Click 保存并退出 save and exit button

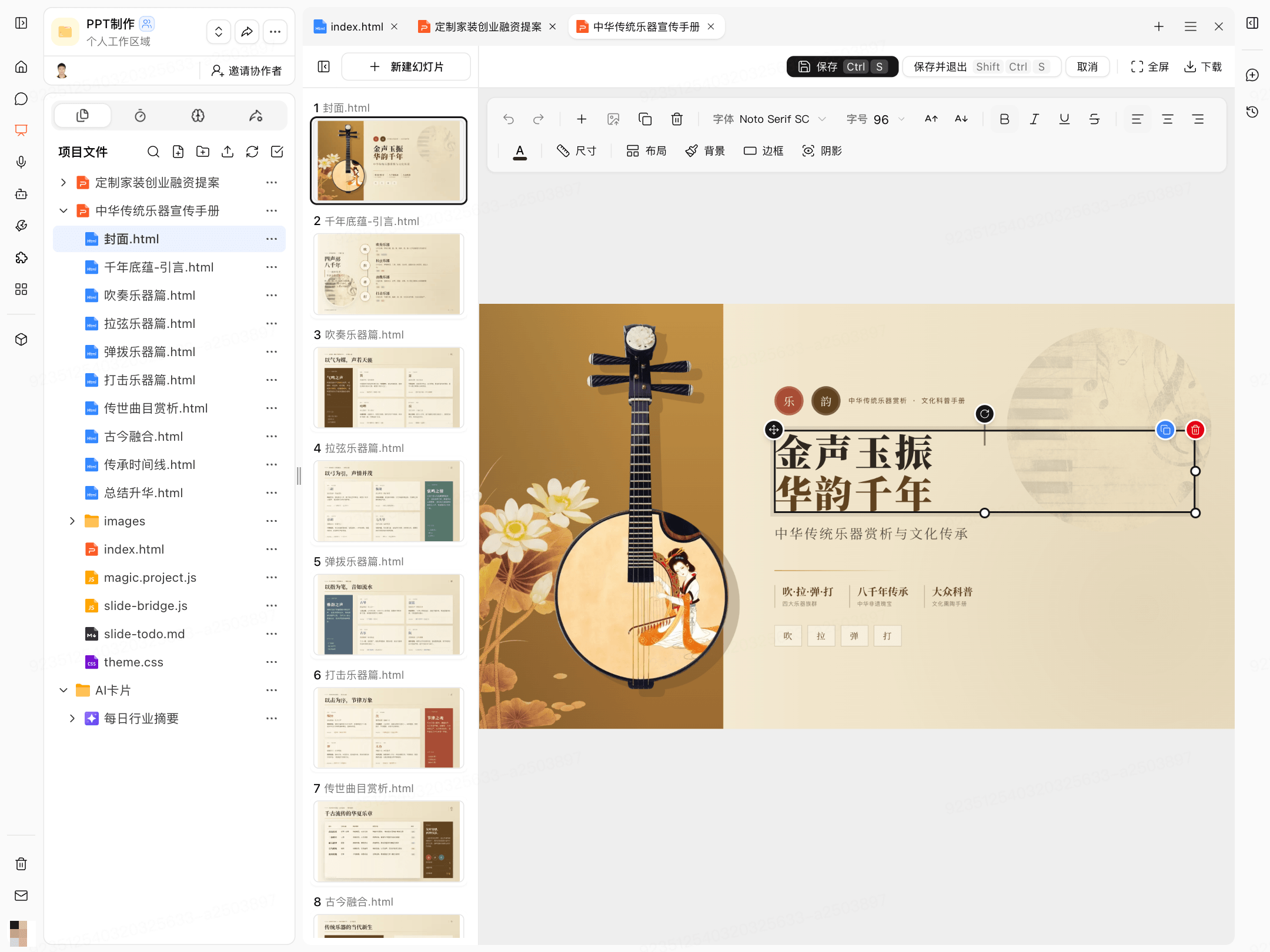(x=981, y=66)
